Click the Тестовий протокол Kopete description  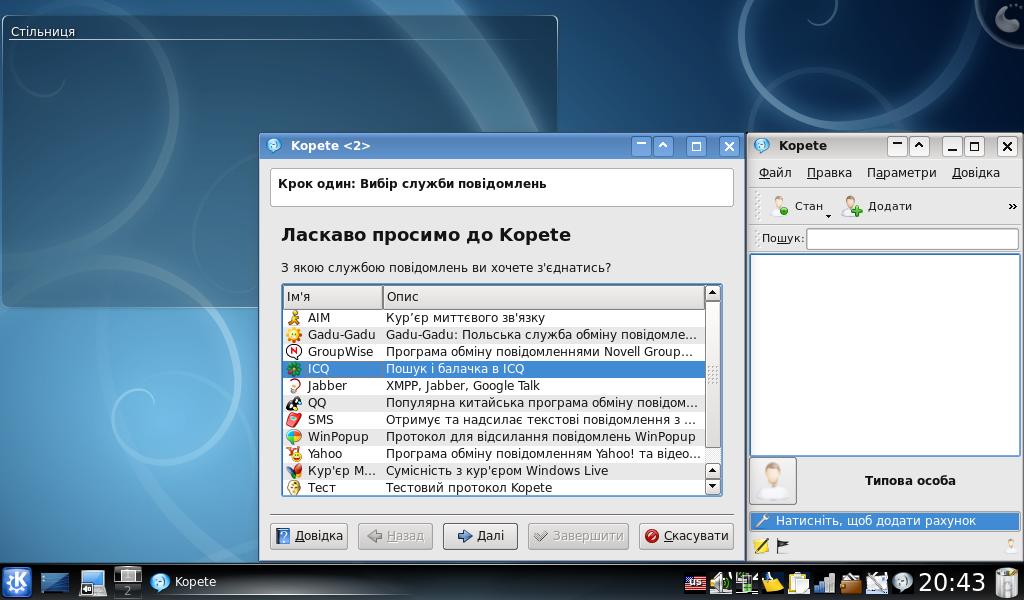[469, 488]
